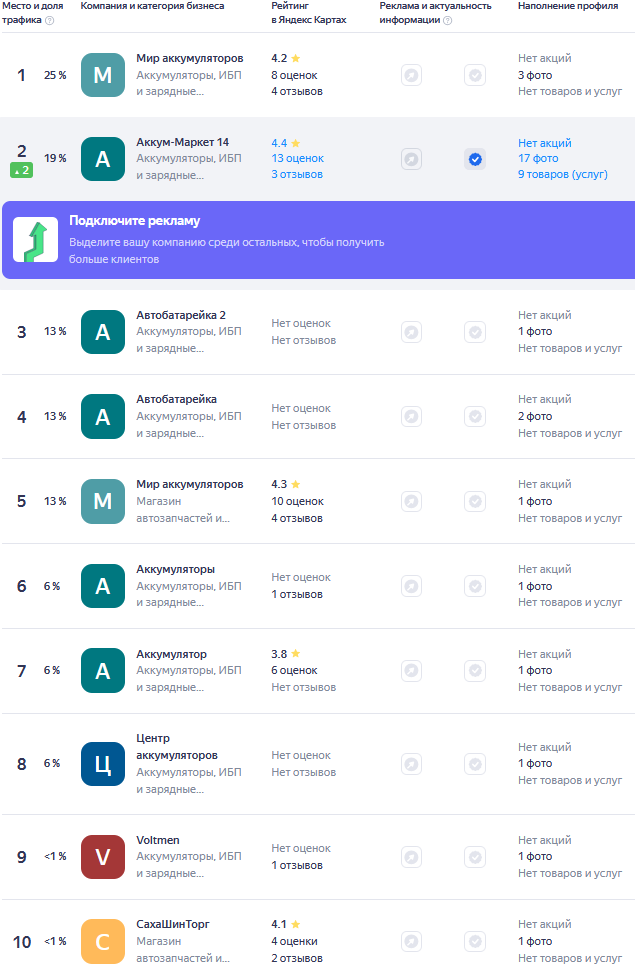Viewport: 635px width, 980px height.
Task: Click Автобатарейка 2 avatar icon
Action: tap(102, 332)
